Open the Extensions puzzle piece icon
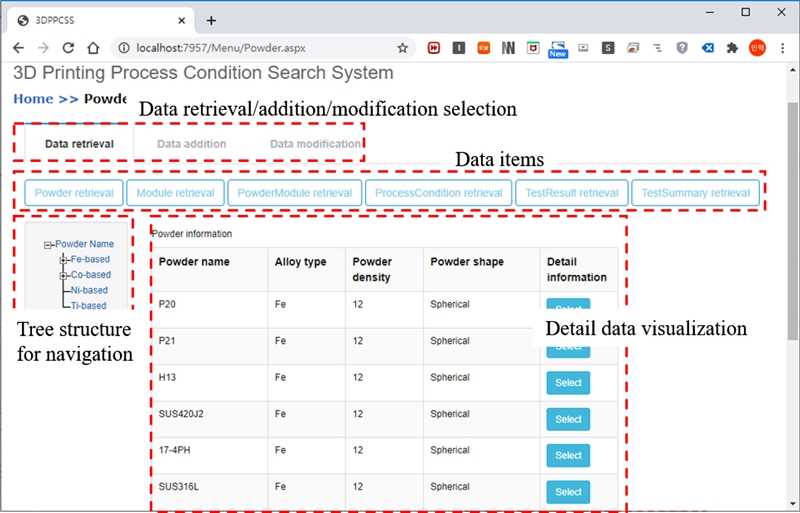 (x=732, y=47)
